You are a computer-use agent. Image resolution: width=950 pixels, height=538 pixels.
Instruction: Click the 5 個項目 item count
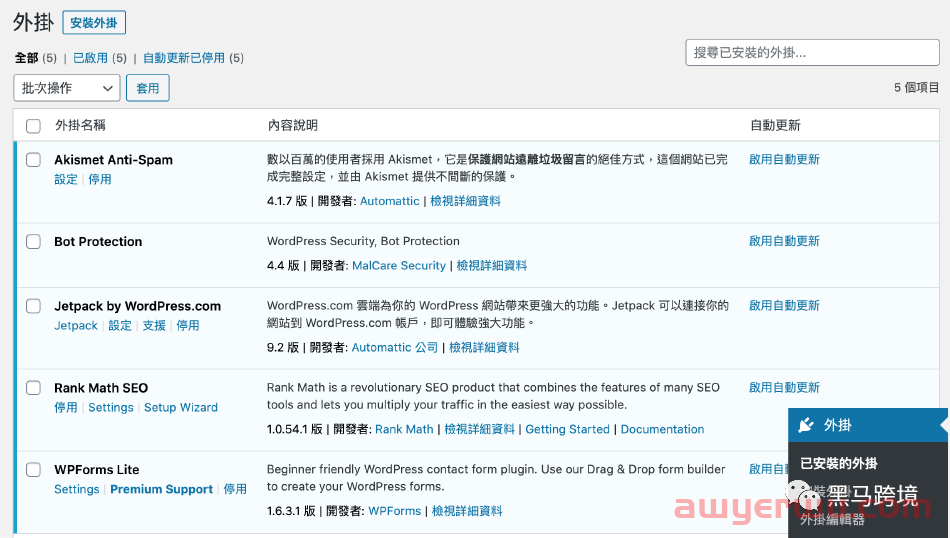[916, 88]
